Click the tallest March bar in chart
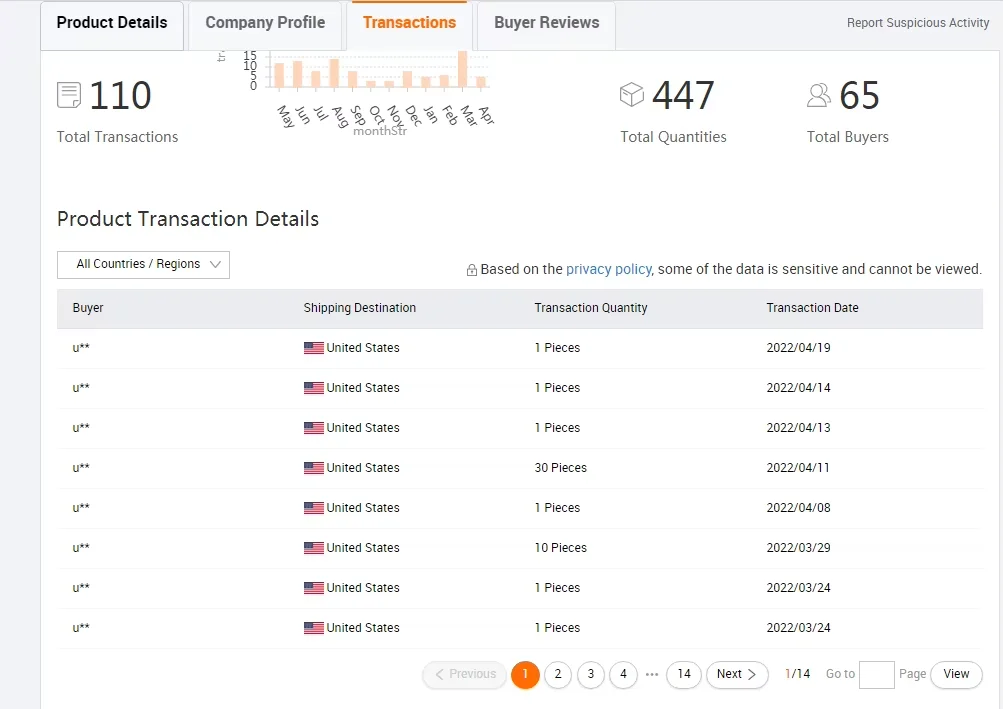Screen dimensions: 1003x709 [462, 69]
